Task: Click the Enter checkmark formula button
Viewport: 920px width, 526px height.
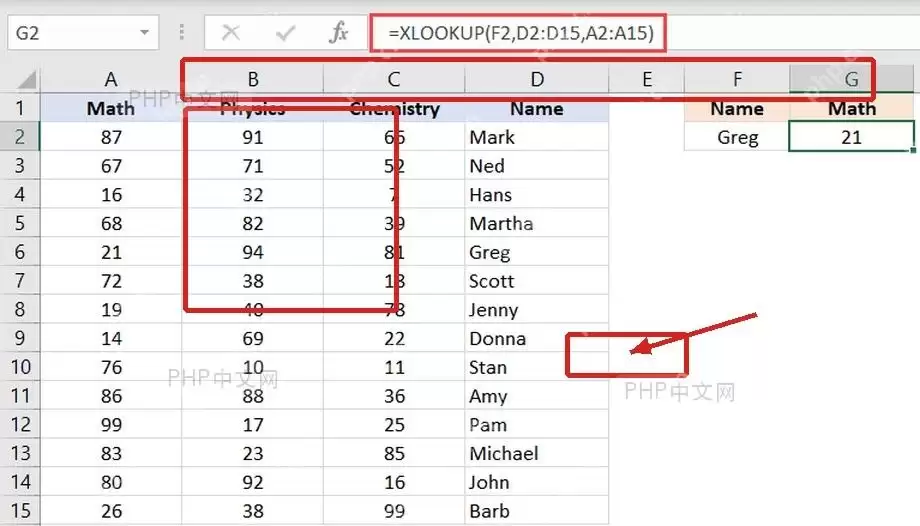Action: (285, 33)
